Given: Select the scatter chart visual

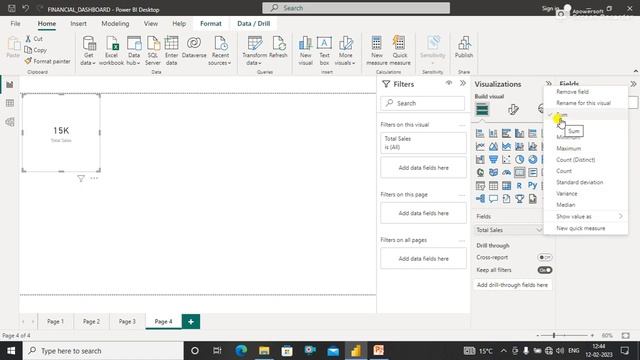Looking at the screenshot, I should click(506, 160).
